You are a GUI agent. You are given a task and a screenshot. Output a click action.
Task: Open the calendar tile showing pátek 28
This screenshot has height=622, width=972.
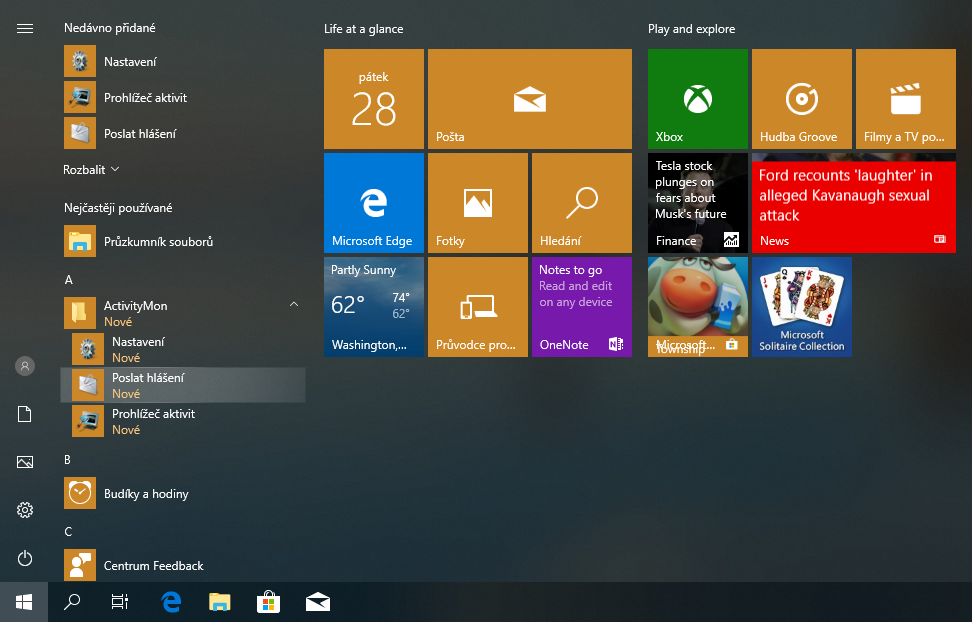click(374, 99)
